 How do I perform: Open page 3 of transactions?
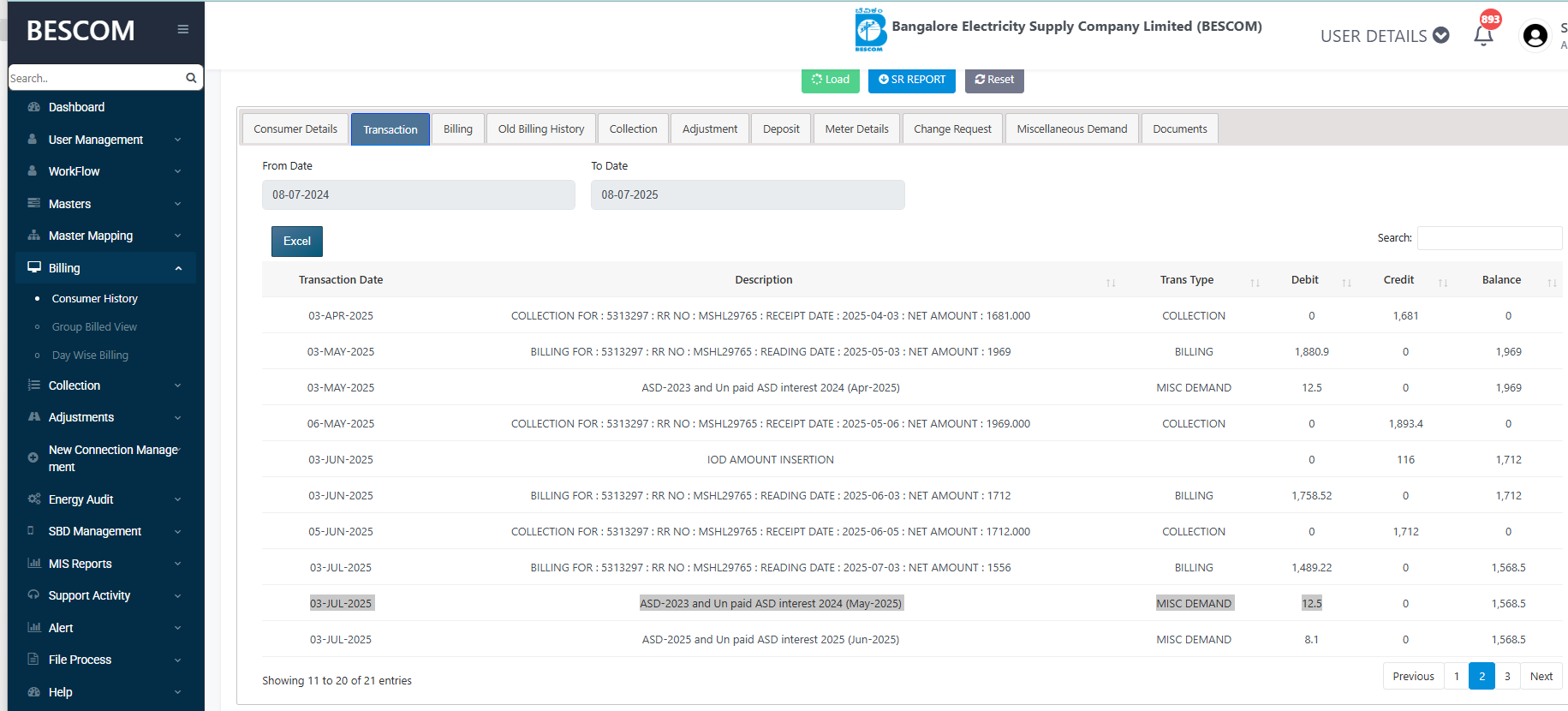pyautogui.click(x=1507, y=676)
